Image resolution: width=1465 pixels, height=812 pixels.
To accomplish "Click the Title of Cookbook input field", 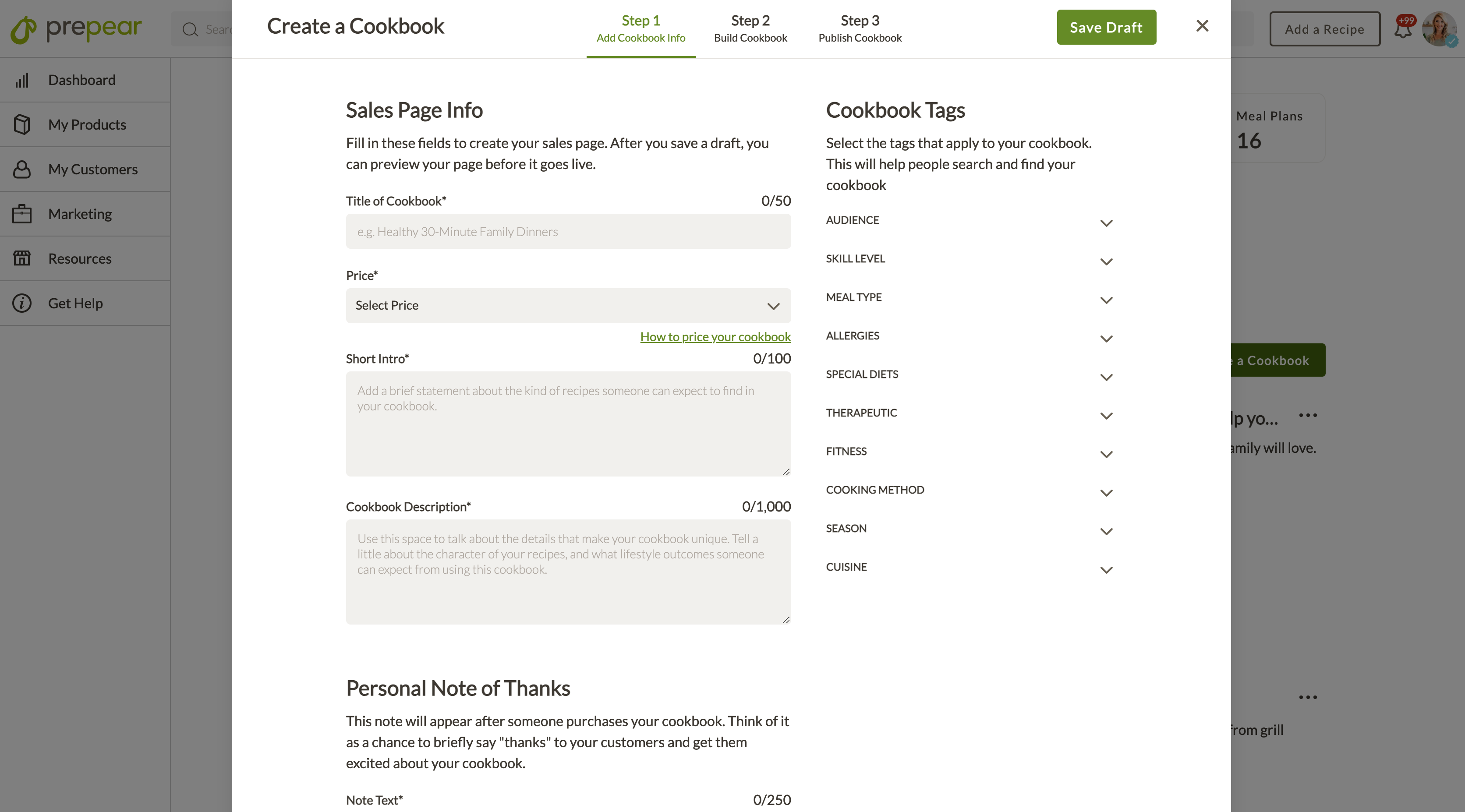I will 568,231.
